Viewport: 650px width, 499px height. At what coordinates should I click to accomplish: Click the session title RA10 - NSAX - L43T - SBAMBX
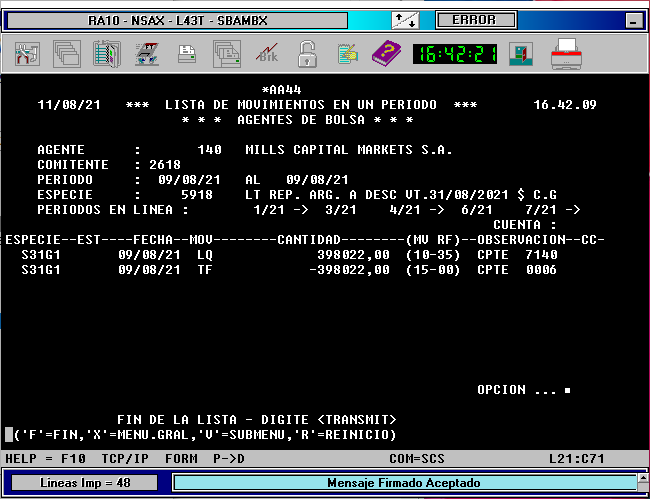click(x=177, y=20)
